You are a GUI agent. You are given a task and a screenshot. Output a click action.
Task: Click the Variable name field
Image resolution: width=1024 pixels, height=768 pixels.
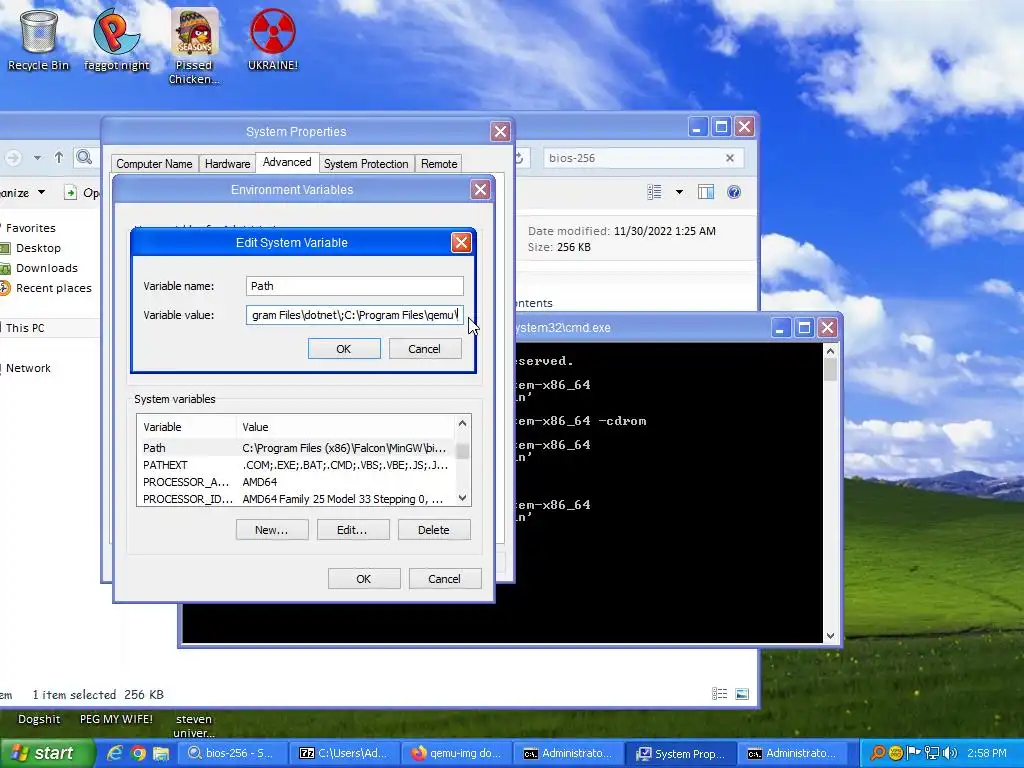click(x=355, y=286)
